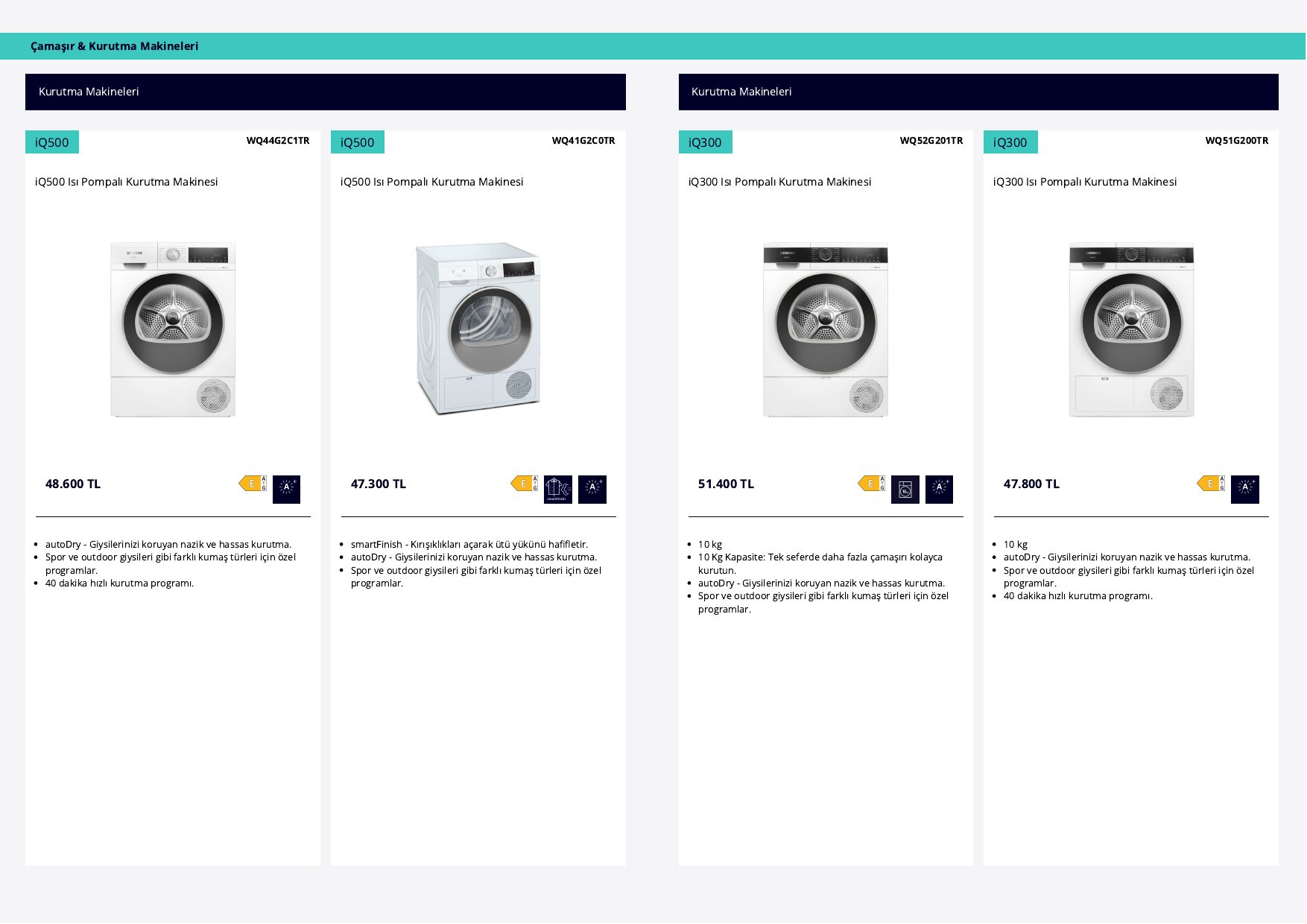Click the product title on the WQ44G2C1TR card
This screenshot has width=1307, height=924.
tap(127, 182)
